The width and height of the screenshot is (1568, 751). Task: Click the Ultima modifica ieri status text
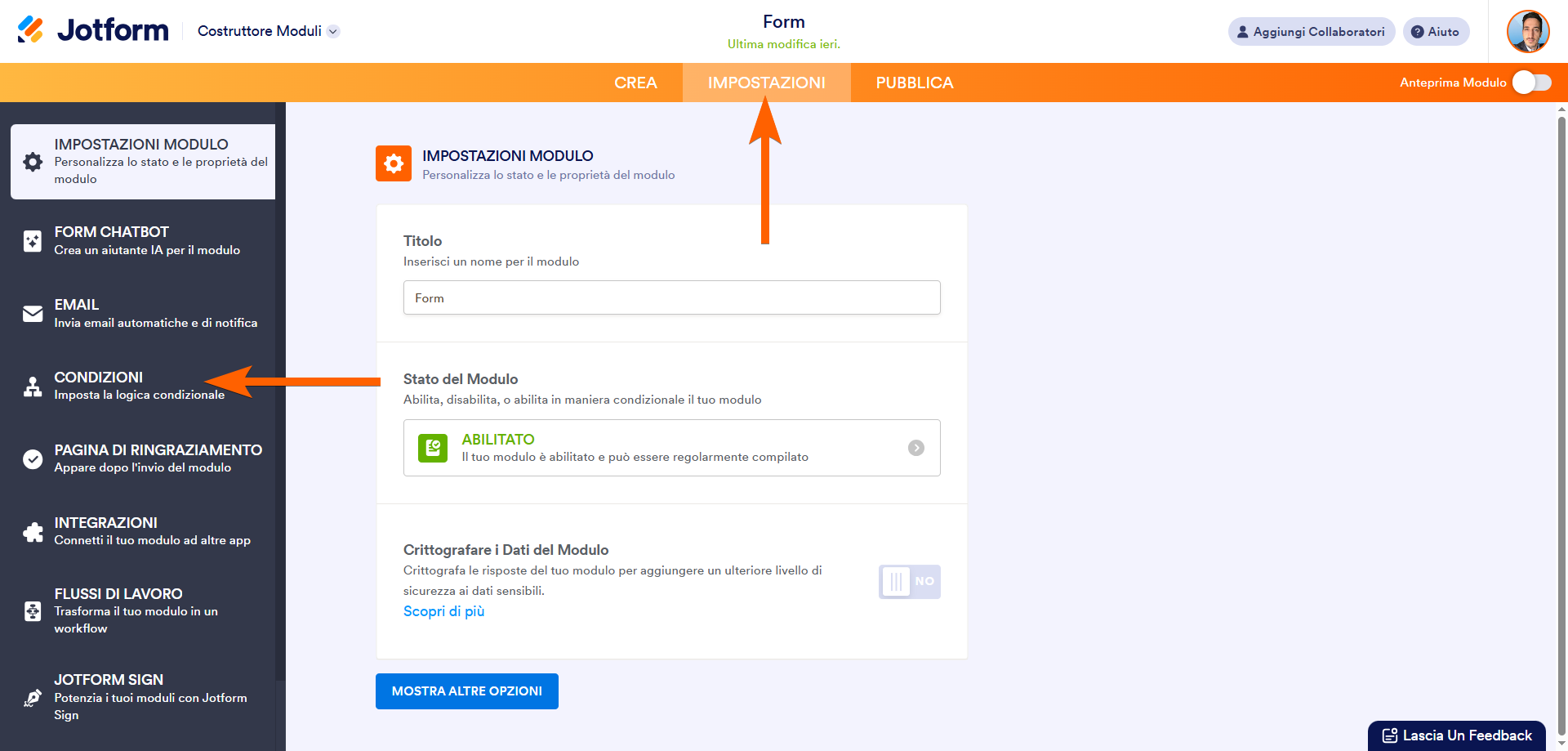click(784, 44)
